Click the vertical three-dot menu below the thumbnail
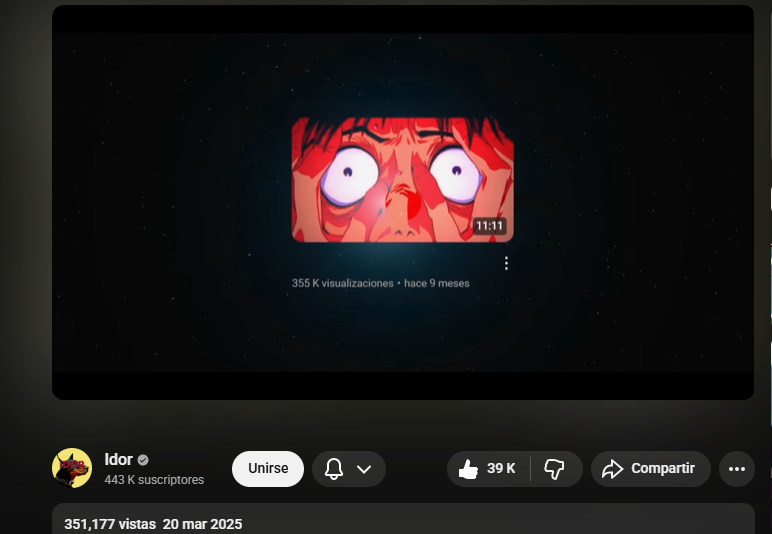Viewport: 772px width, 534px height. [x=506, y=263]
